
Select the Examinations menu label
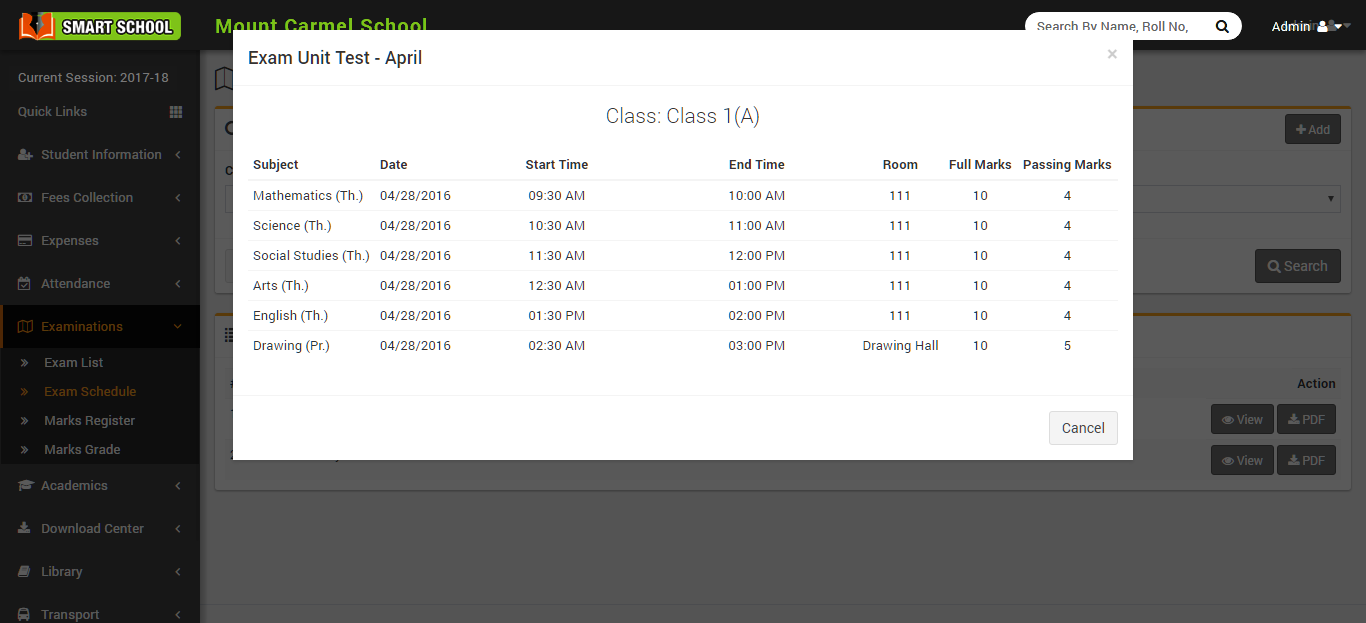pyautogui.click(x=82, y=327)
